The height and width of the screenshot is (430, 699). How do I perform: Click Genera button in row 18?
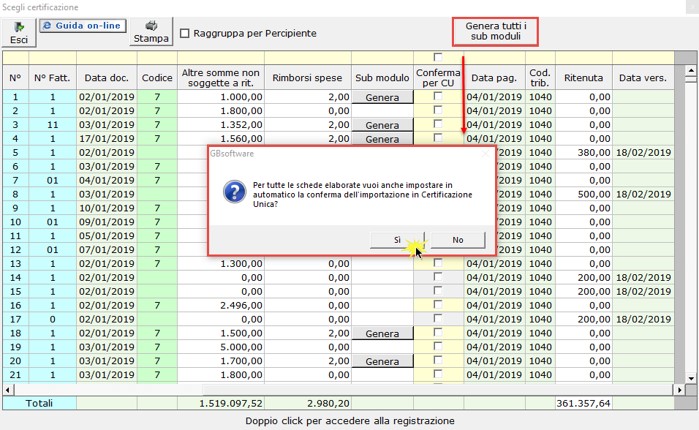point(382,333)
